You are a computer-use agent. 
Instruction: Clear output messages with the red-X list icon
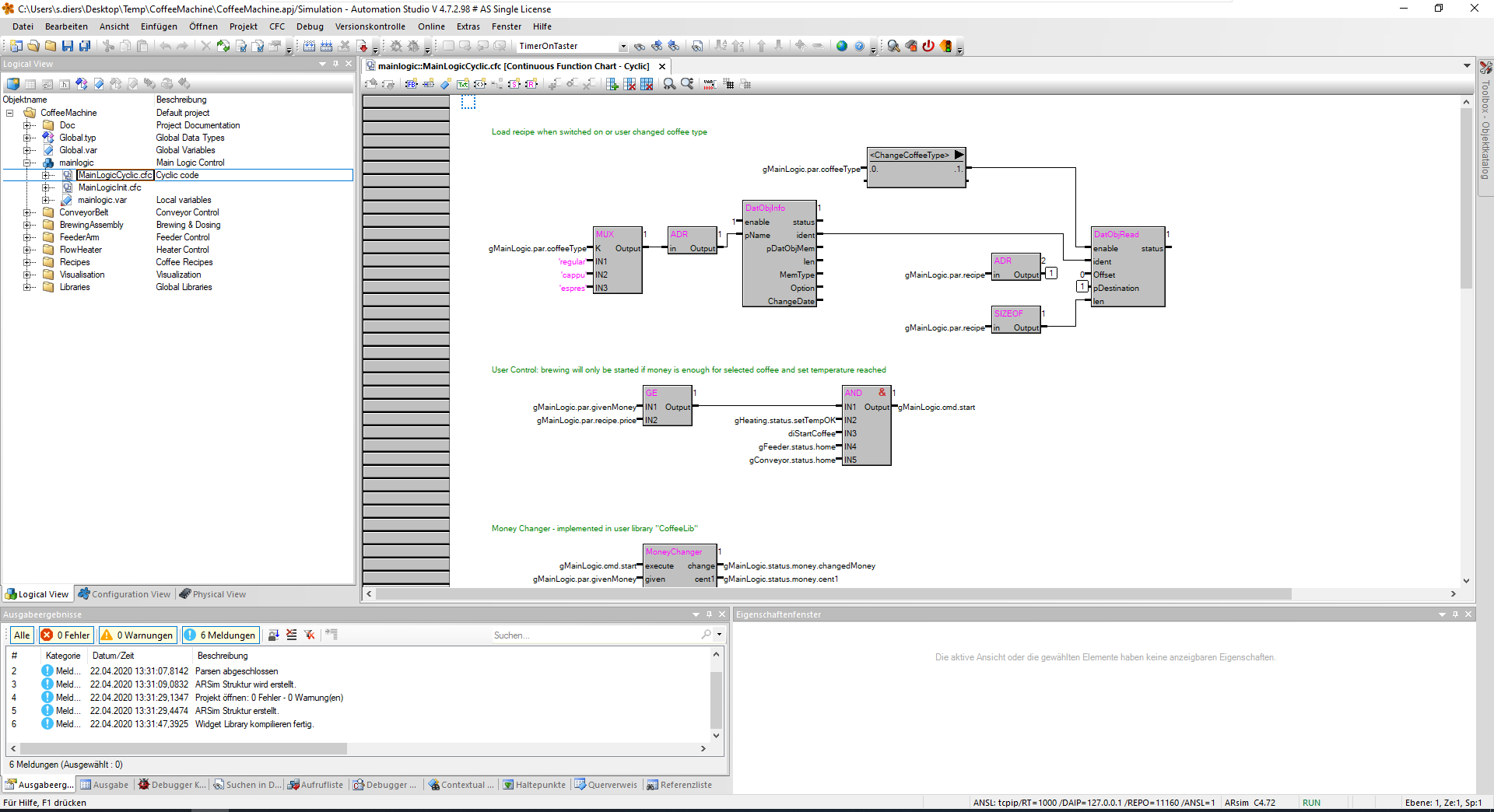292,635
